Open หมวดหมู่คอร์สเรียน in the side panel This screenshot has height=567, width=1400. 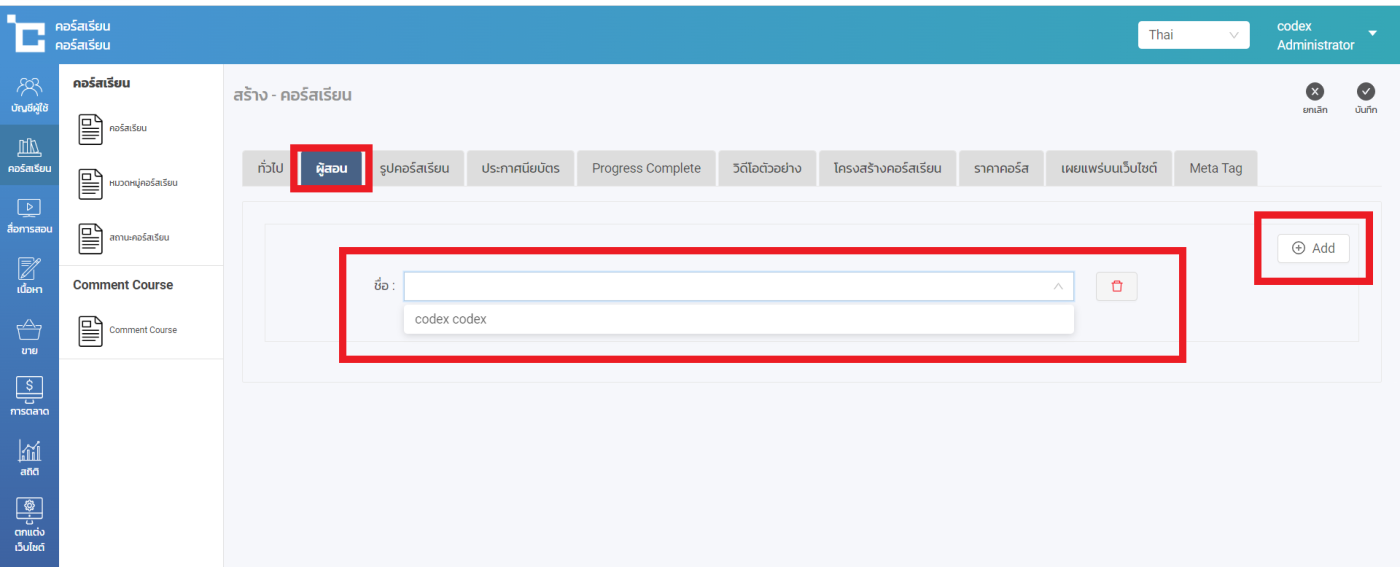pyautogui.click(x=143, y=183)
